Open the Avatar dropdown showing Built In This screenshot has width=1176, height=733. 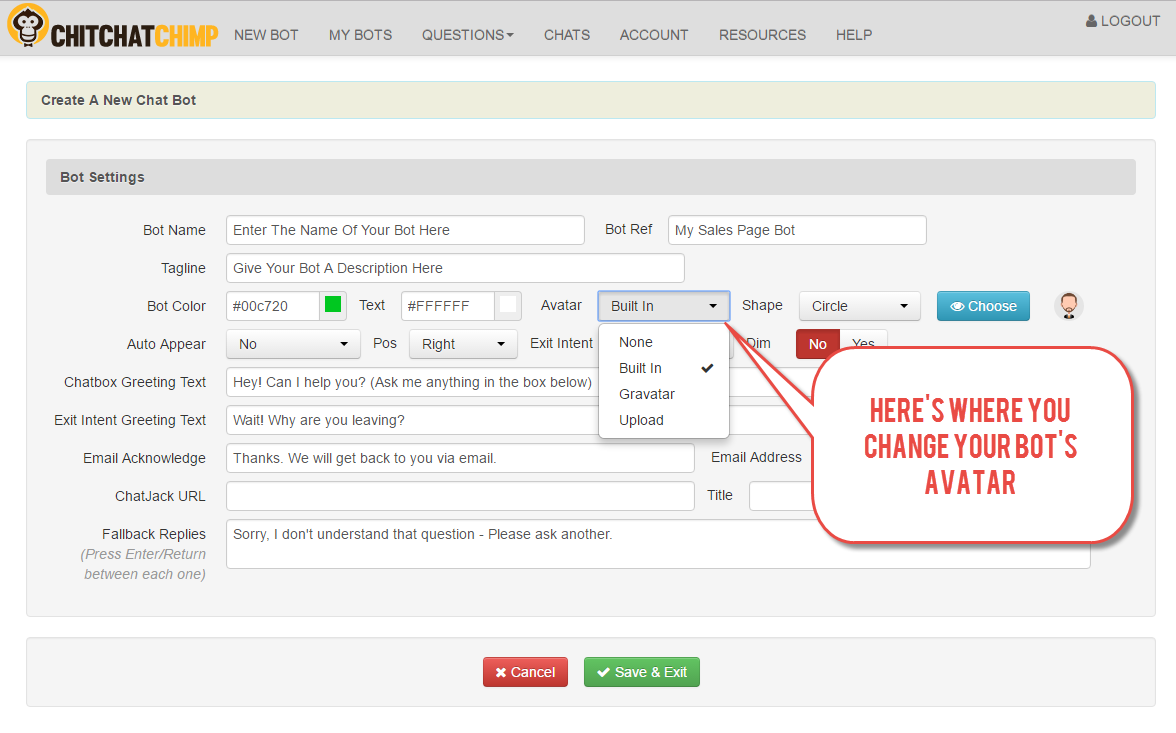pos(664,306)
